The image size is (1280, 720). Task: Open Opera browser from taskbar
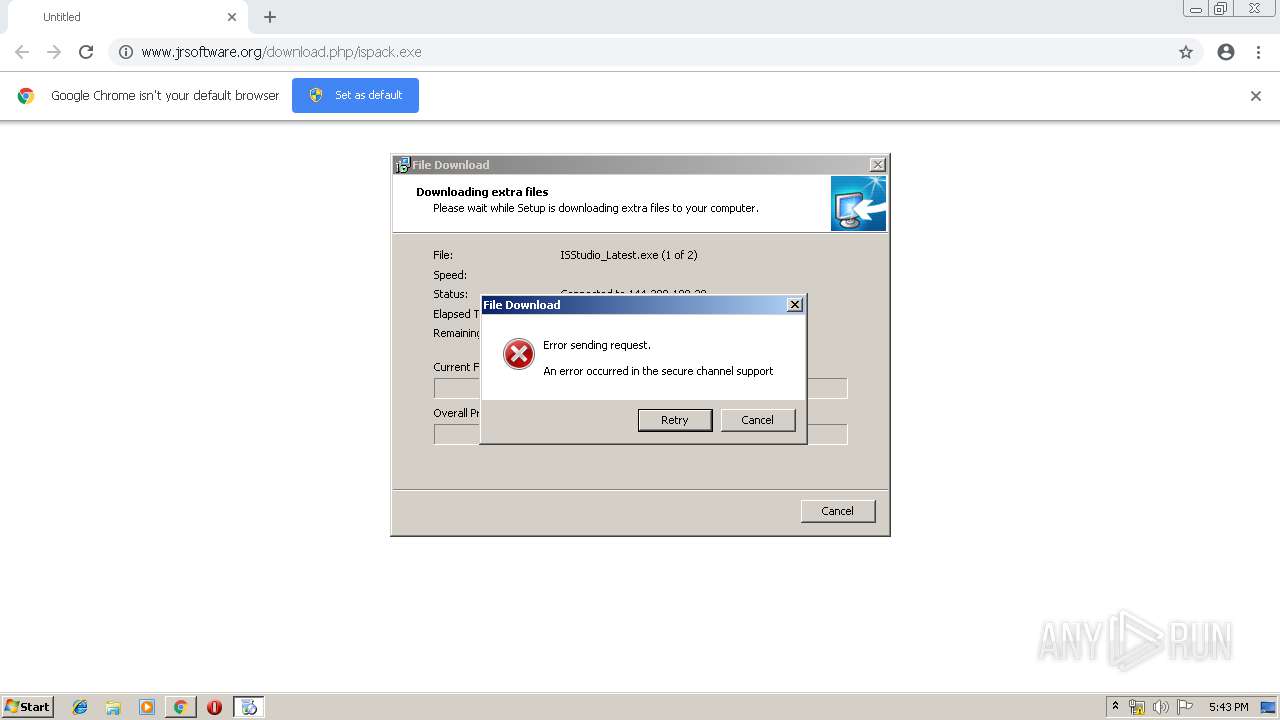(214, 707)
